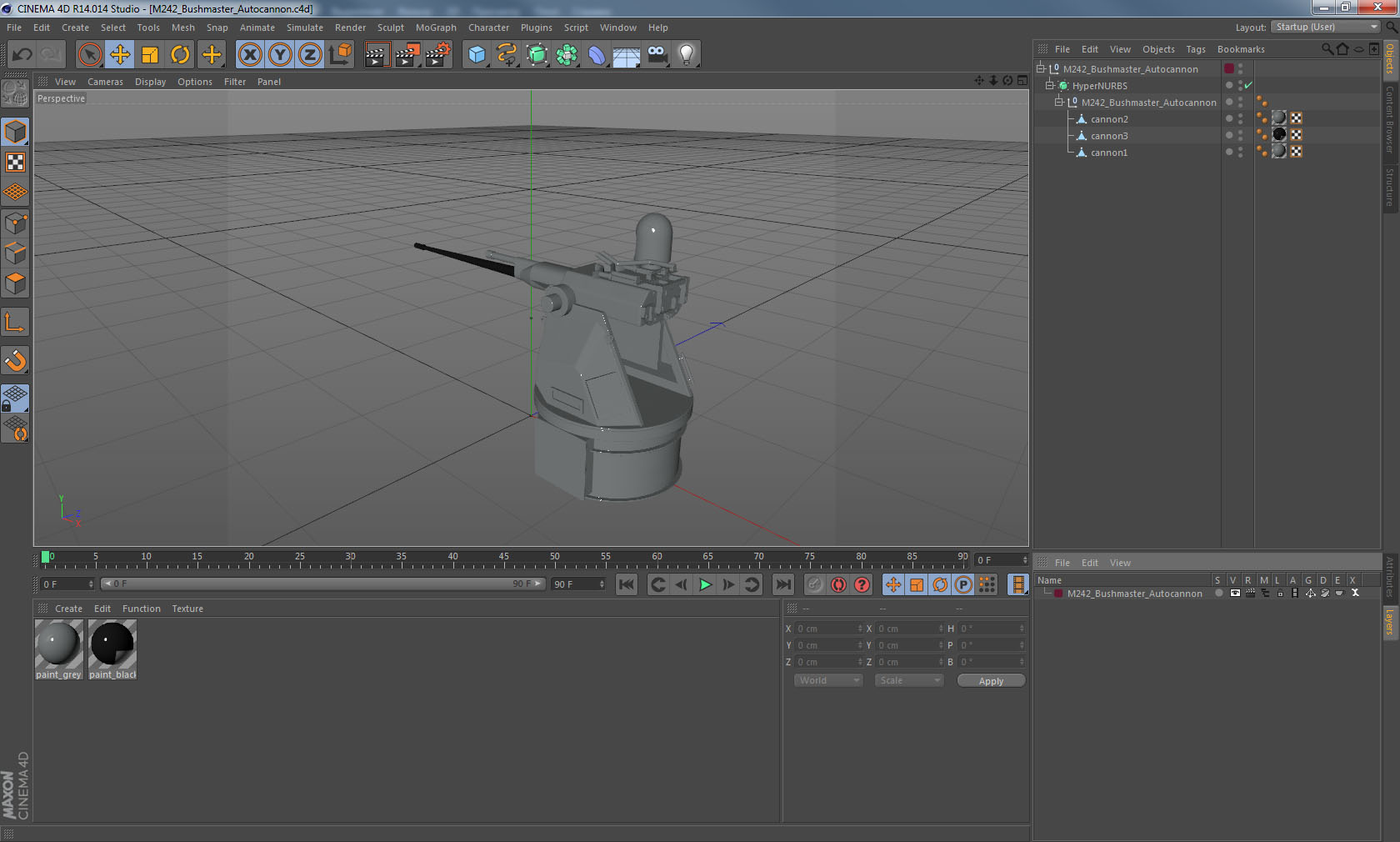Toggle X-axis lock
The height and width of the screenshot is (842, 1400).
(249, 55)
